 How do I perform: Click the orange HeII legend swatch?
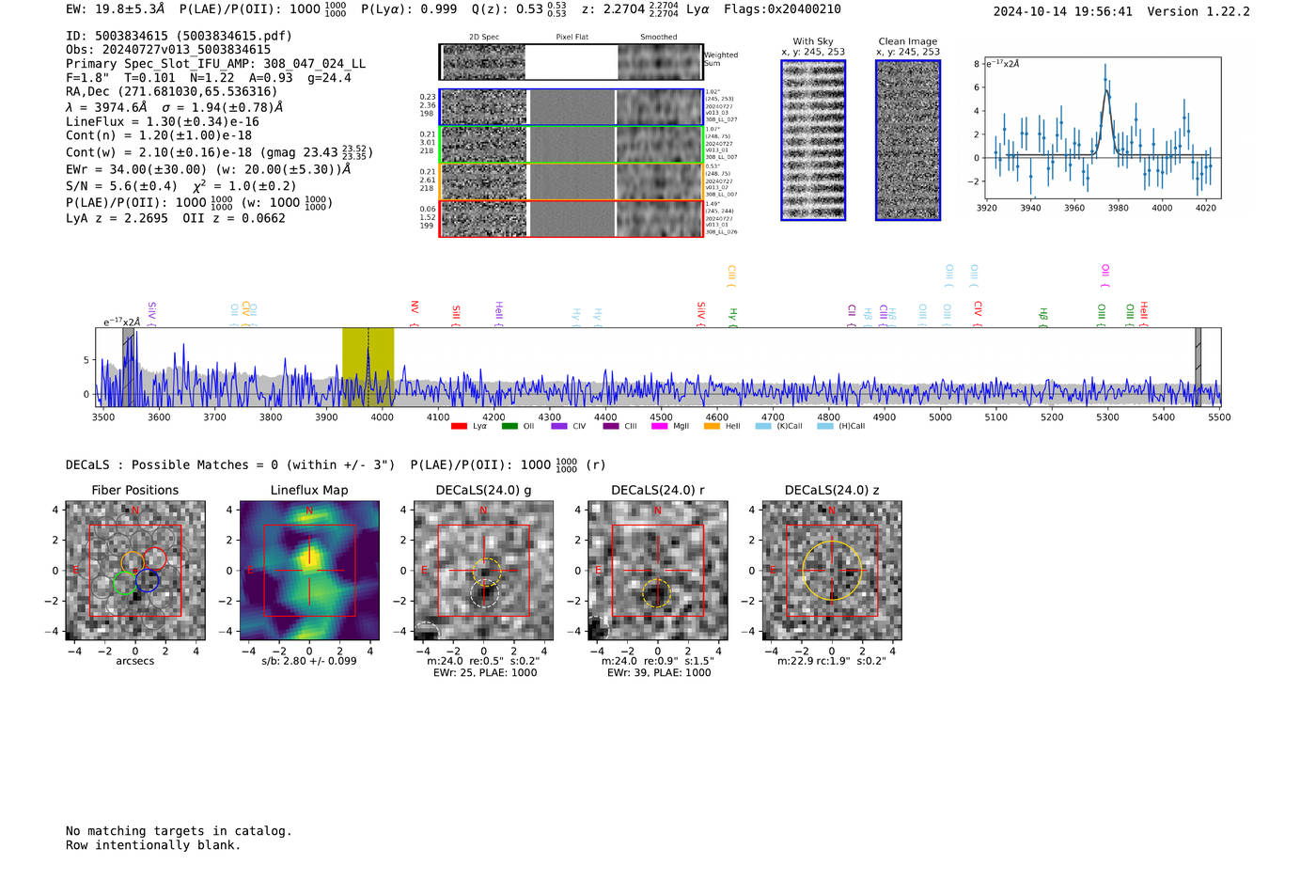(x=713, y=427)
